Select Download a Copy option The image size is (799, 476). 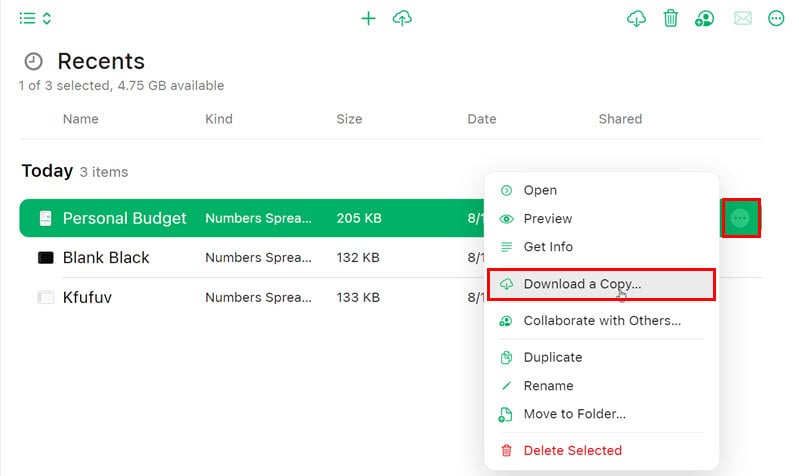tap(582, 284)
